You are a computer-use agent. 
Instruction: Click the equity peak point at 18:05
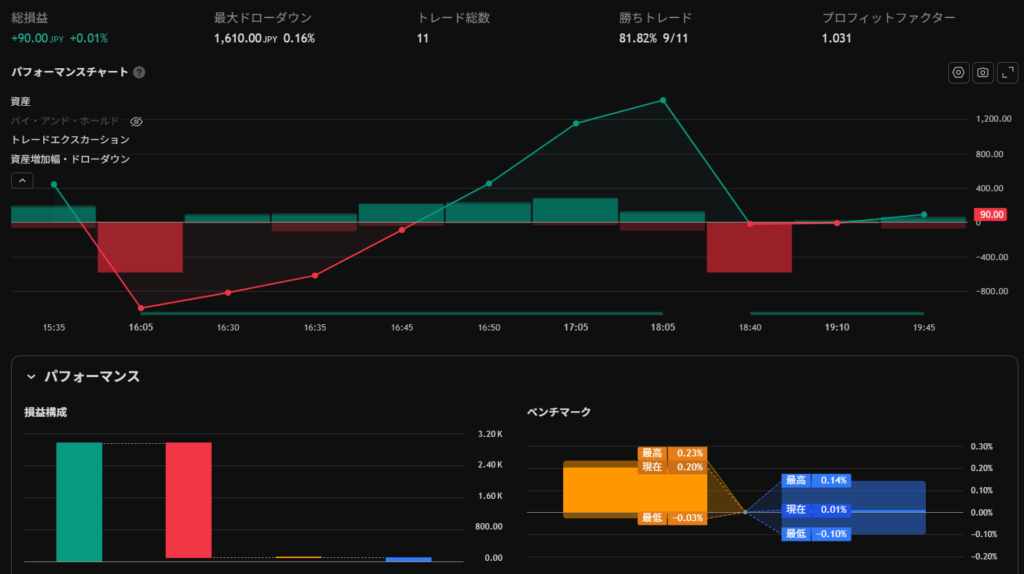662,100
